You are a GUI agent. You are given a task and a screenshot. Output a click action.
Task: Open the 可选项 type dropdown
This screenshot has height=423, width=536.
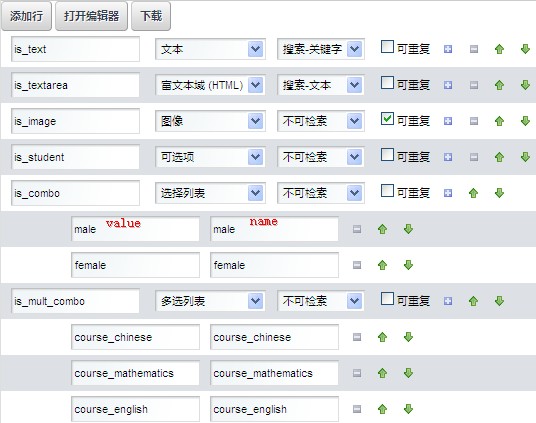click(210, 157)
